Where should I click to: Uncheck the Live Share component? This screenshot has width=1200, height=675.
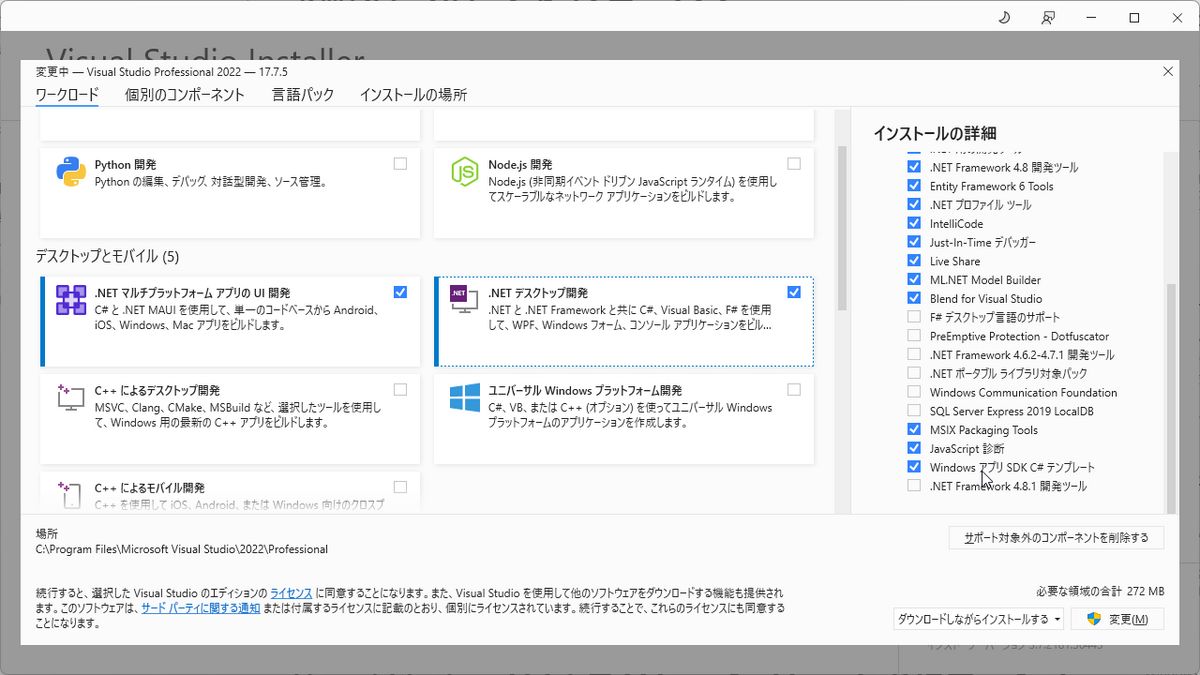(x=914, y=261)
